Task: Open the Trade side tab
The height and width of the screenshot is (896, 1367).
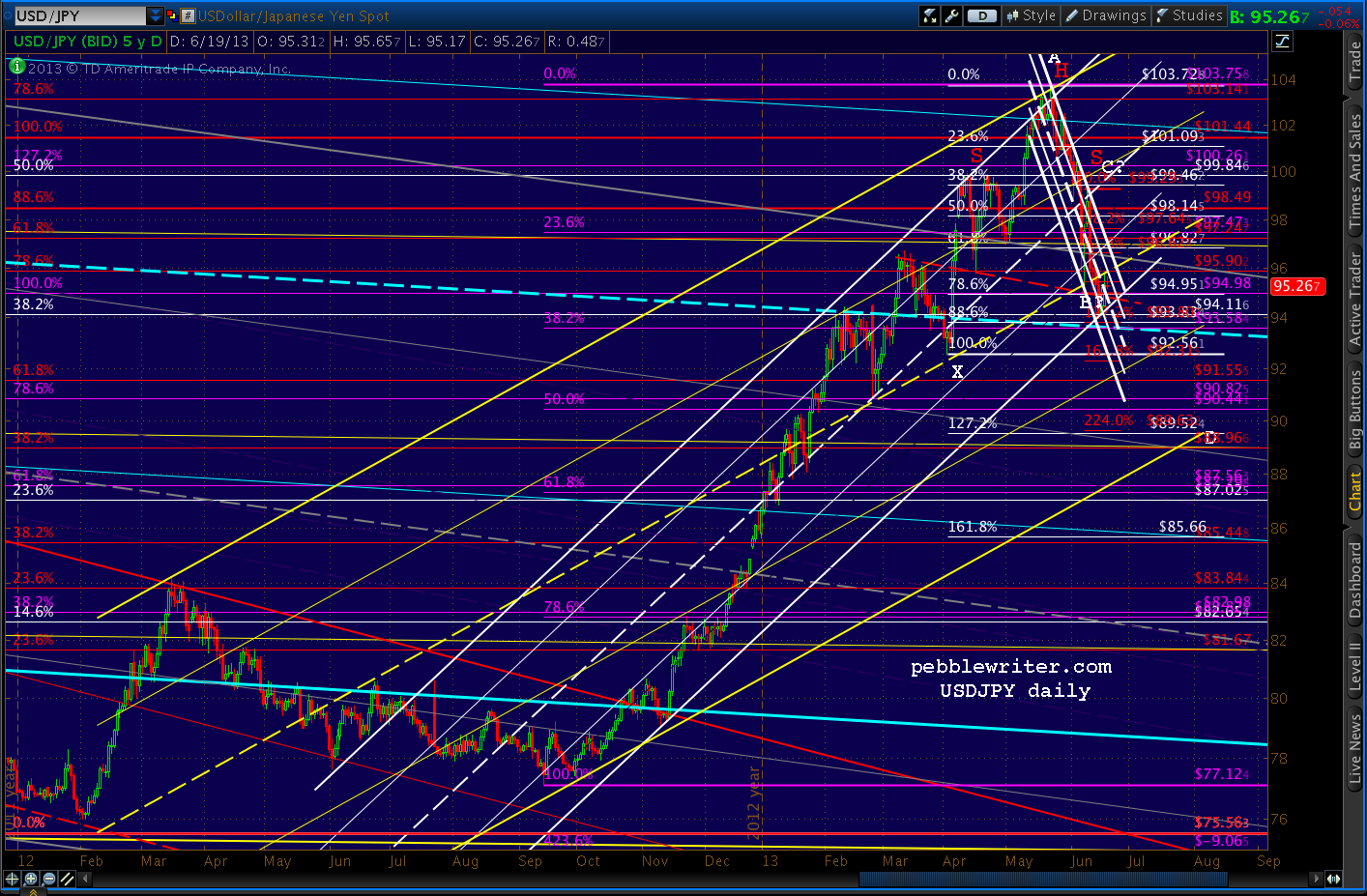Action: coord(1355,62)
